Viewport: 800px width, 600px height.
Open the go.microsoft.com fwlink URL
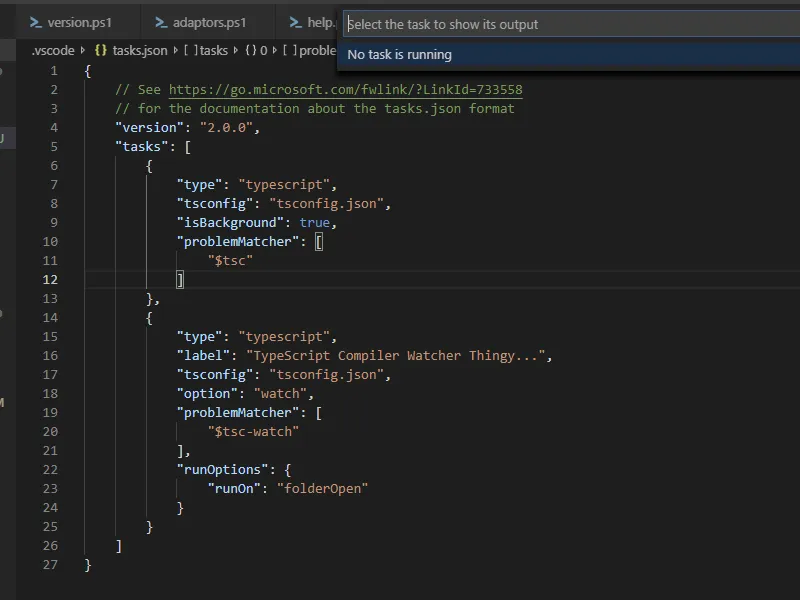point(345,90)
